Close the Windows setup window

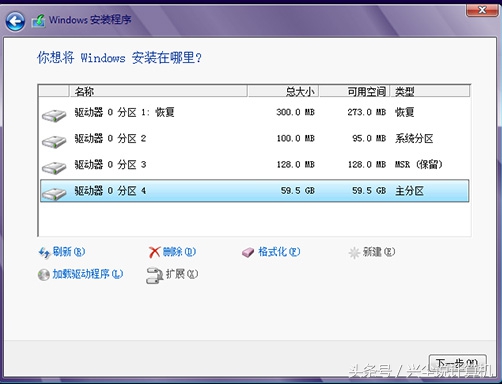pos(482,10)
